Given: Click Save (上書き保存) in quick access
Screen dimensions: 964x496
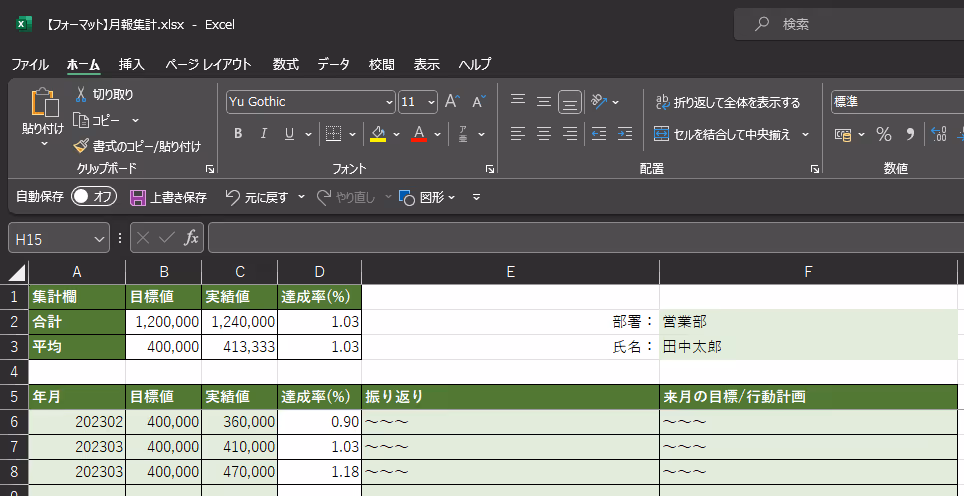Looking at the screenshot, I should [x=168, y=197].
